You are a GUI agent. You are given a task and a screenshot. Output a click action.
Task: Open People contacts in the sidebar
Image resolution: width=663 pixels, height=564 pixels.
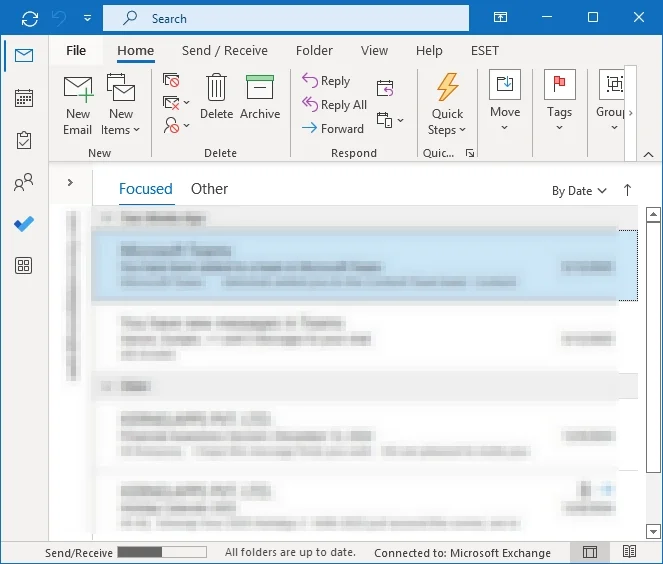[x=24, y=182]
